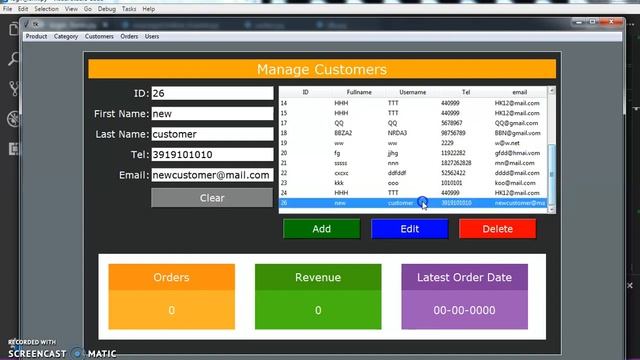Click the Revenue card header
The image size is (640, 360).
pyautogui.click(x=318, y=278)
